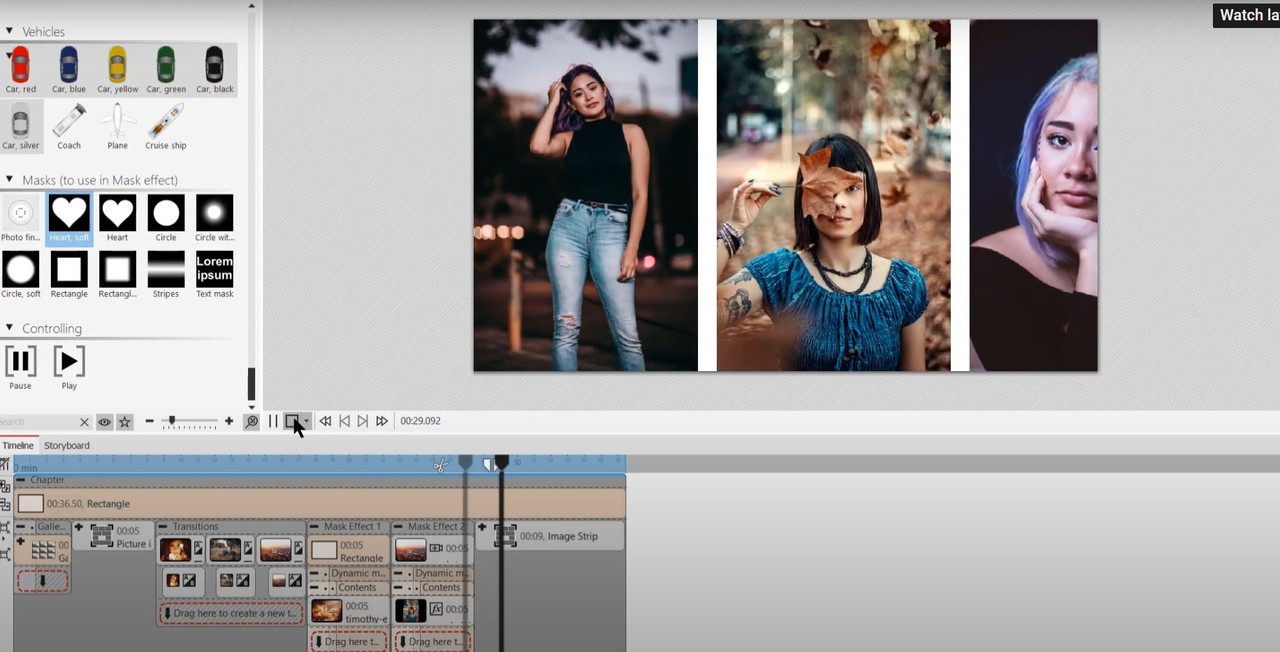Screen dimensions: 1280x652
Task: Select the green car object
Action: coord(166,70)
